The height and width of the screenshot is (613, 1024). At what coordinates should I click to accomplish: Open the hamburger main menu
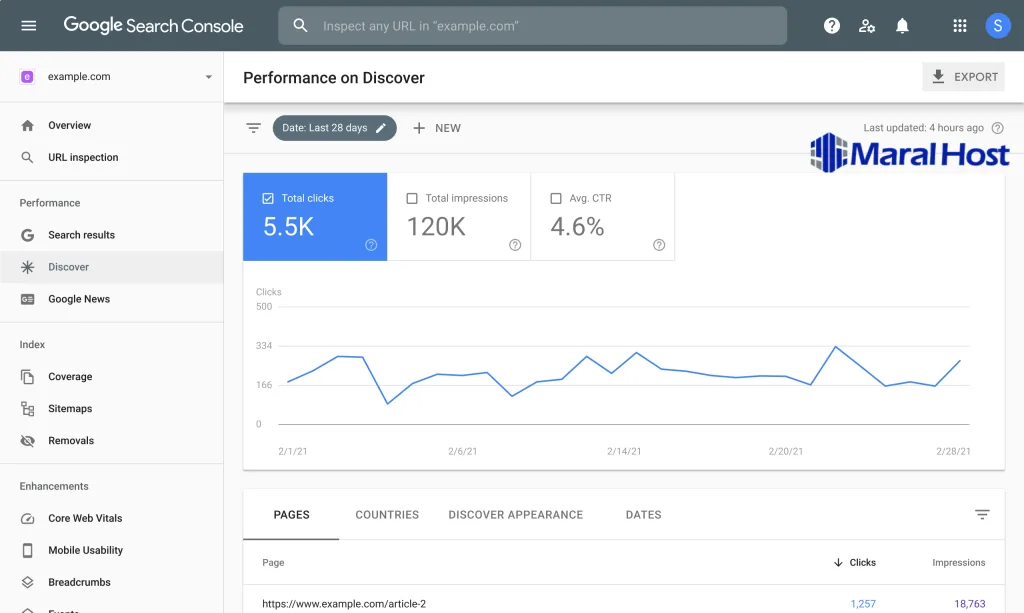(28, 26)
